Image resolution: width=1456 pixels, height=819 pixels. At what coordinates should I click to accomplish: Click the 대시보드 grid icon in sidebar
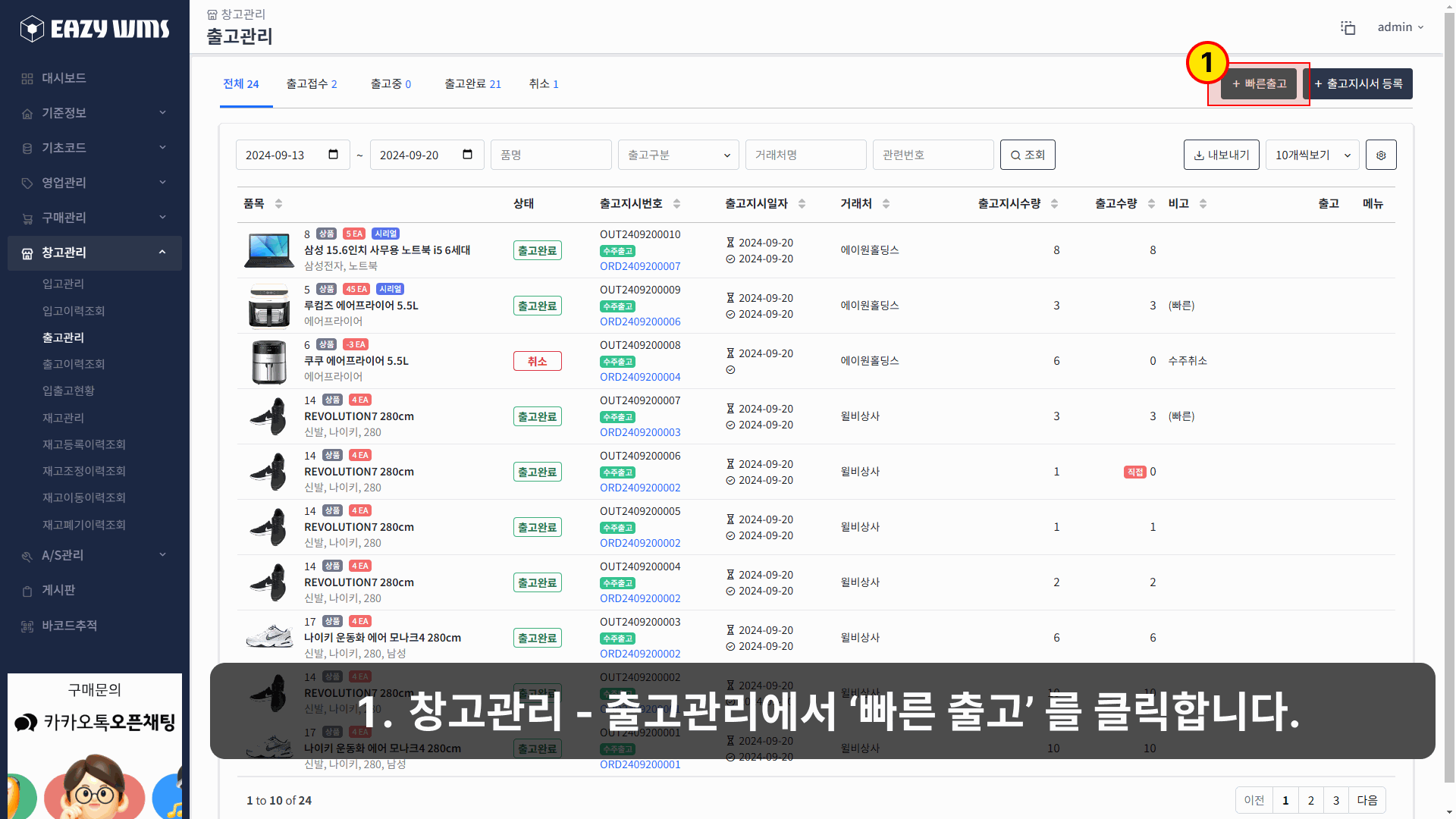(x=27, y=78)
